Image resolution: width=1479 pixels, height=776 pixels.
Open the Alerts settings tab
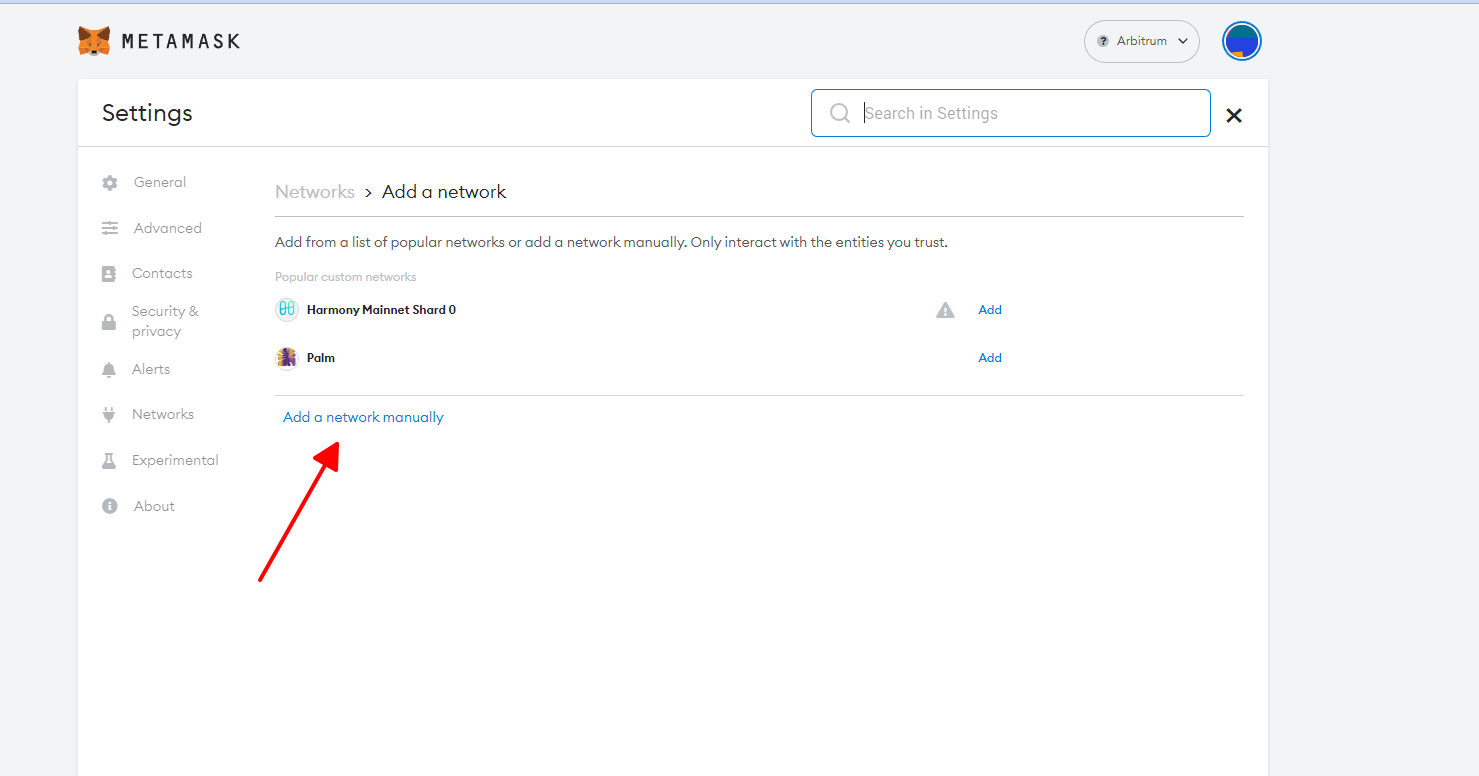pyautogui.click(x=151, y=369)
